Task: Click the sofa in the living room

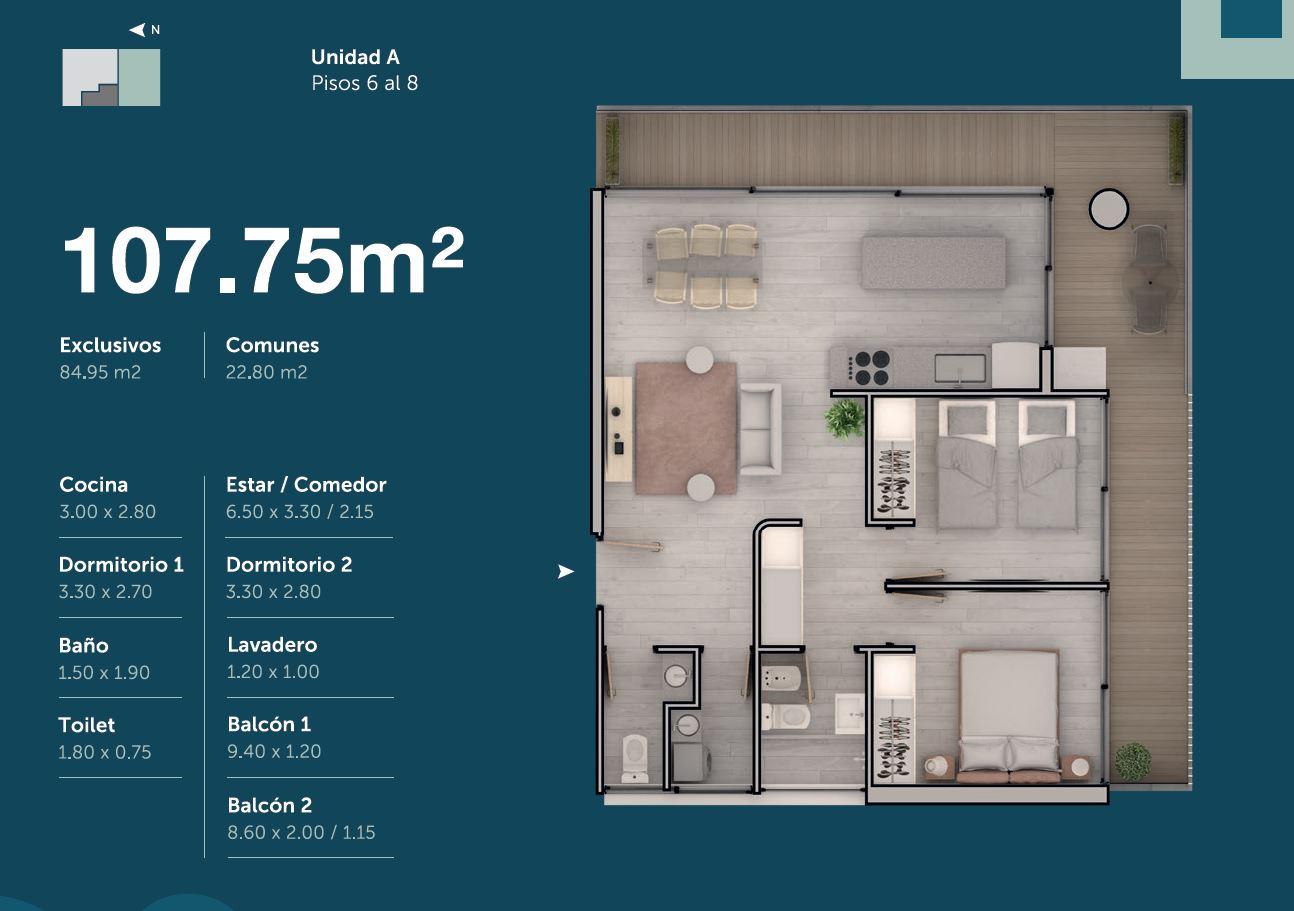Action: tap(759, 429)
